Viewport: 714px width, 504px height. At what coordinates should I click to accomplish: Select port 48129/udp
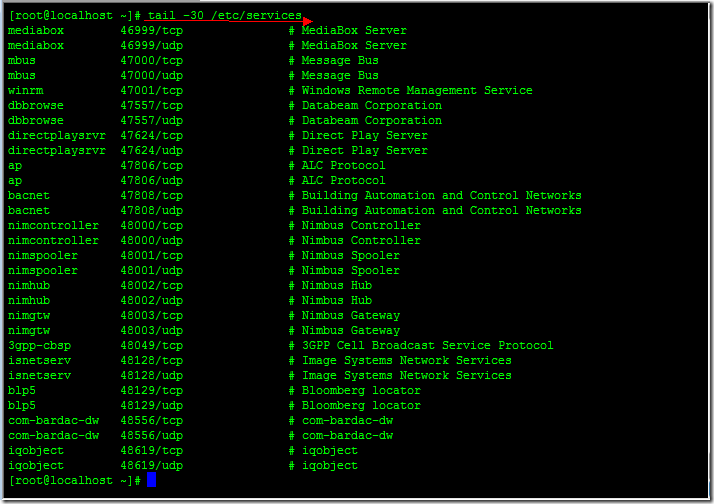click(x=152, y=406)
